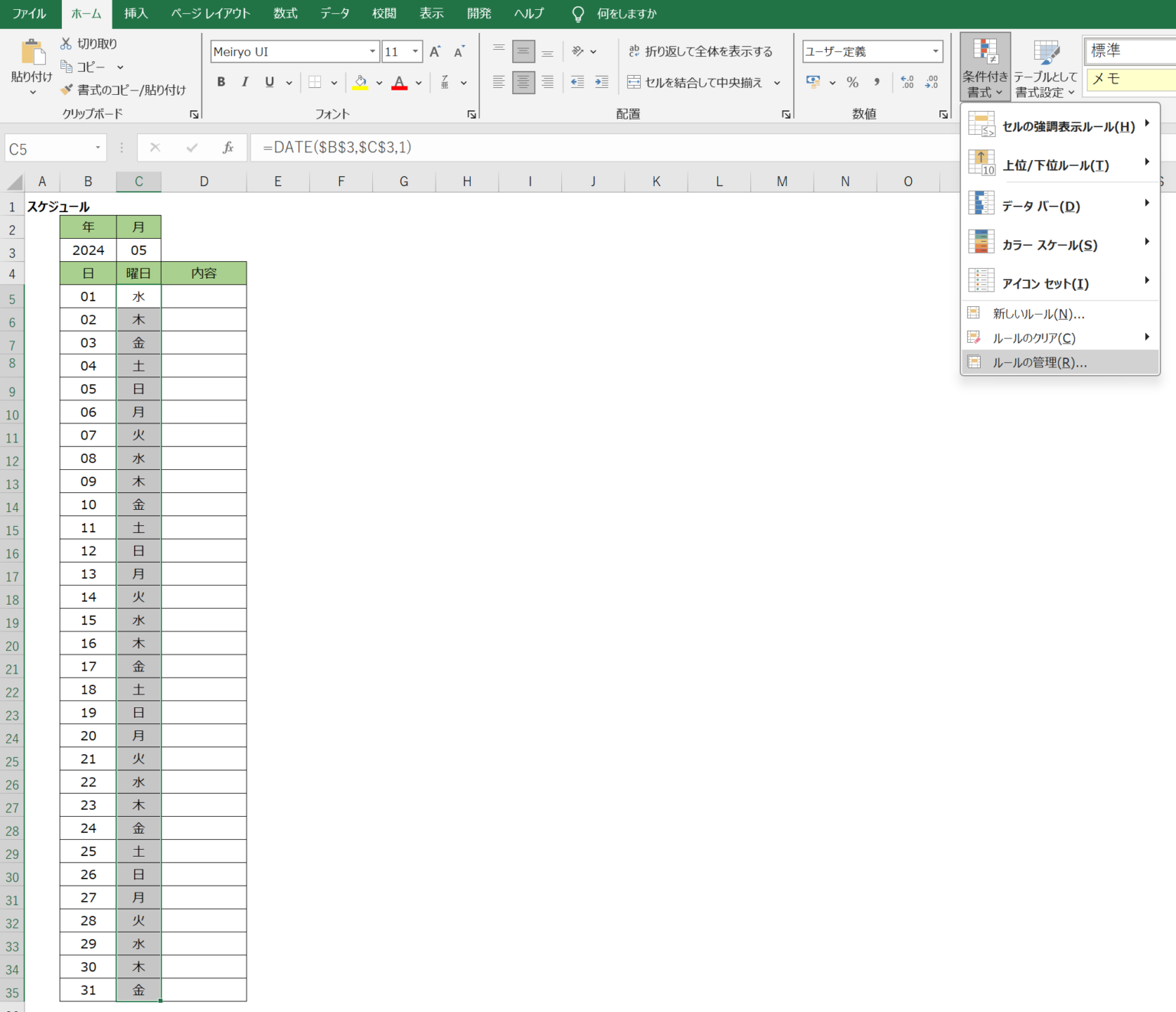Viewport: 1176px width, 1012px height.
Task: Open the number format dropdown
Action: pyautogui.click(x=936, y=51)
